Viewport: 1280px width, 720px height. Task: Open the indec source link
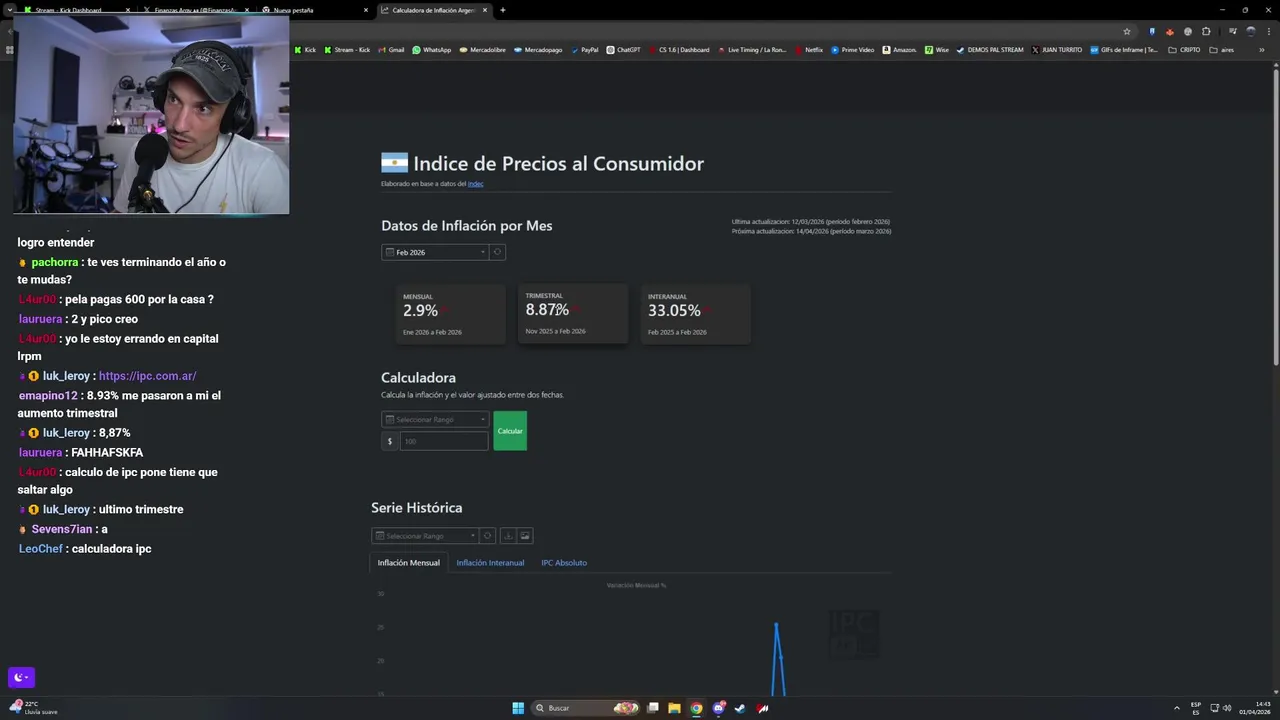475,184
